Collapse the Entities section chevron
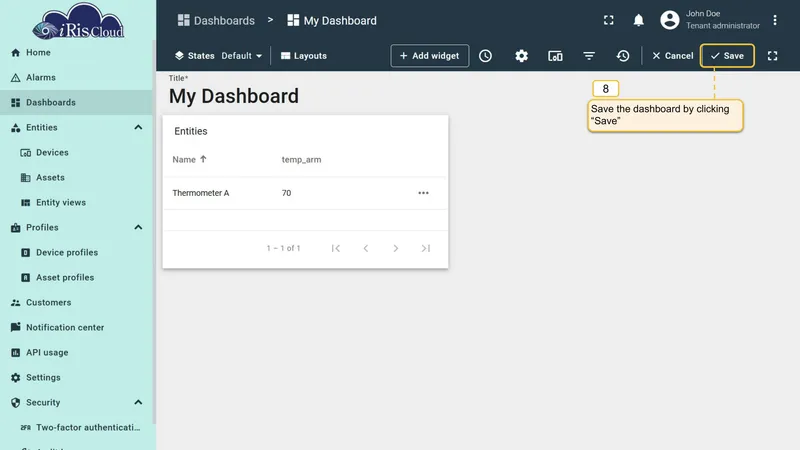 click(138, 128)
